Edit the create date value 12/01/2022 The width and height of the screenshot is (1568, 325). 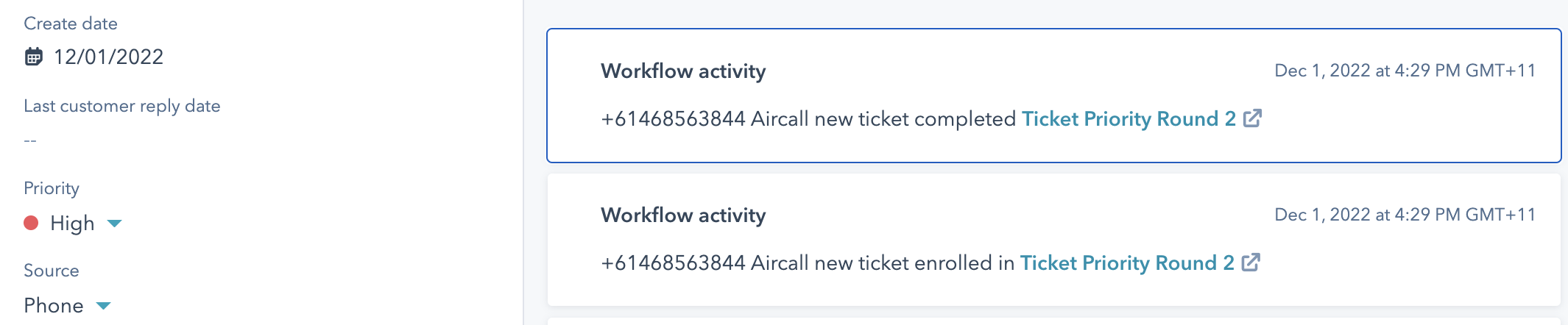108,57
